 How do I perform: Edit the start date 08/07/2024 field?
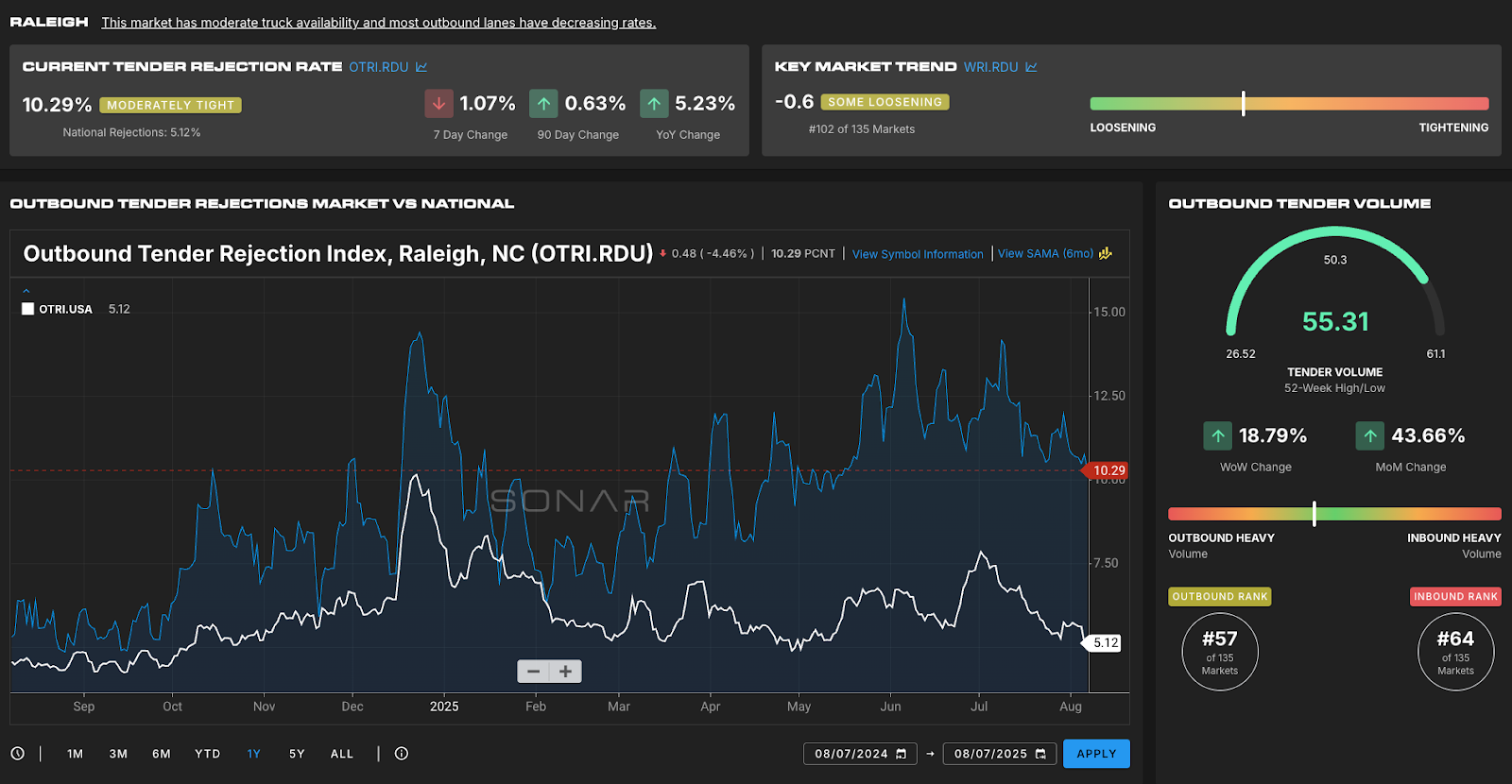click(x=860, y=754)
